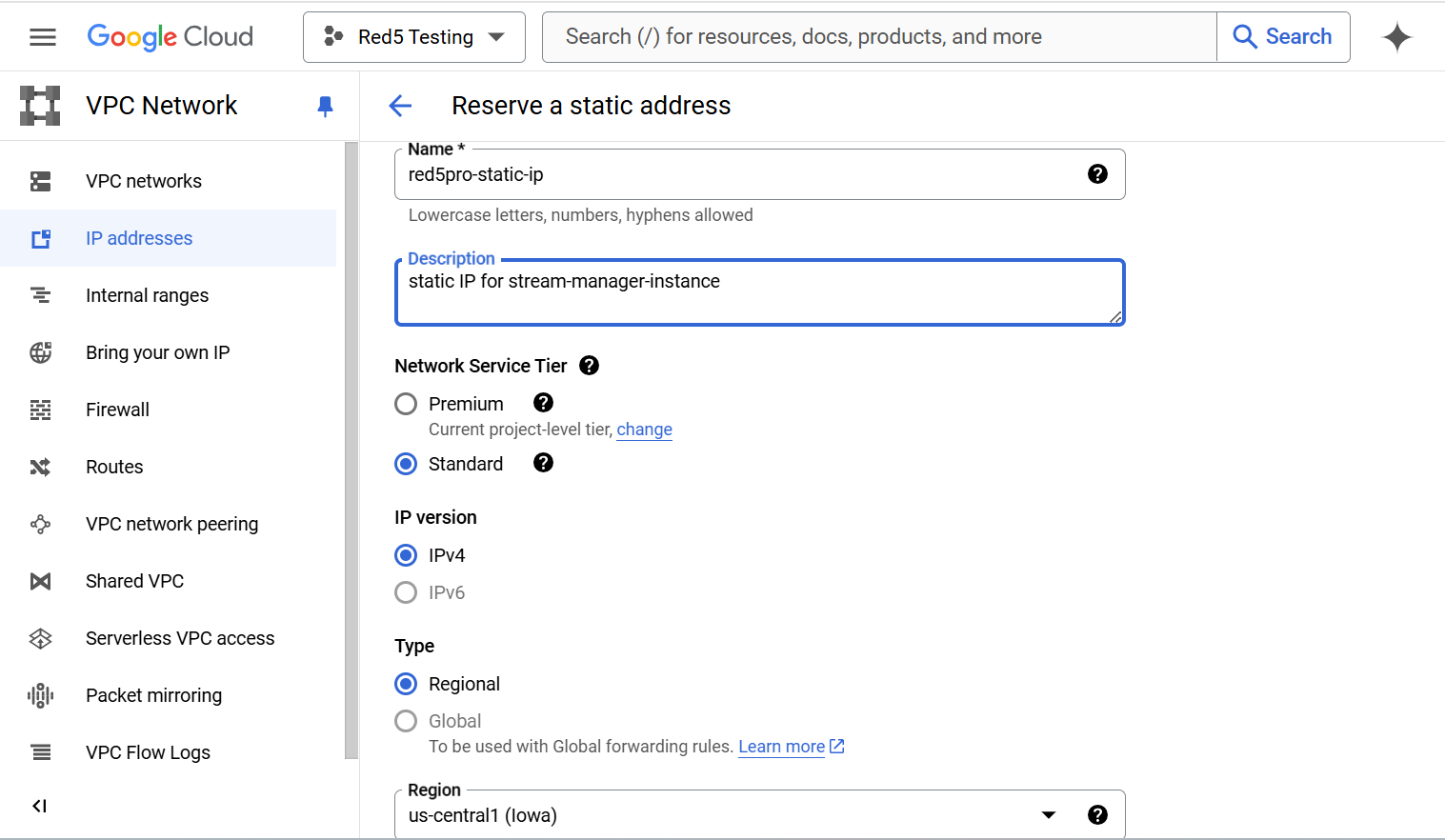Select the Global type radio
The image size is (1445, 840).
point(406,721)
